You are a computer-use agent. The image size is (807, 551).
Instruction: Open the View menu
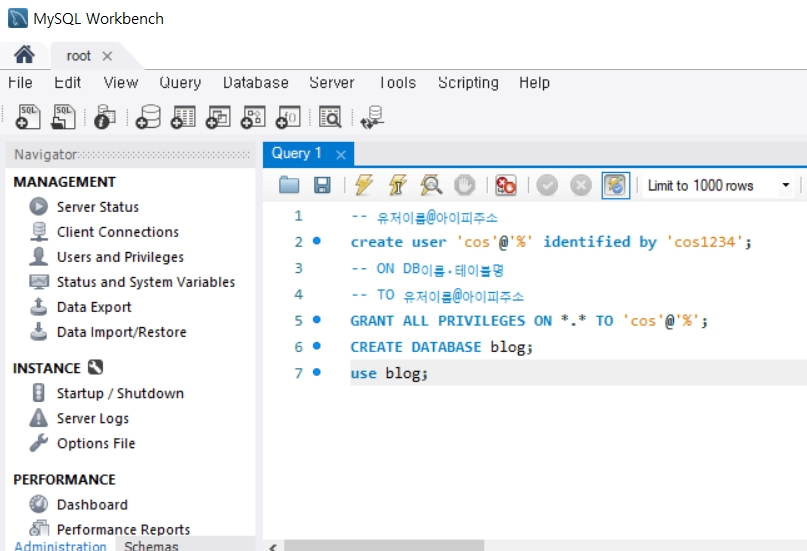point(121,83)
